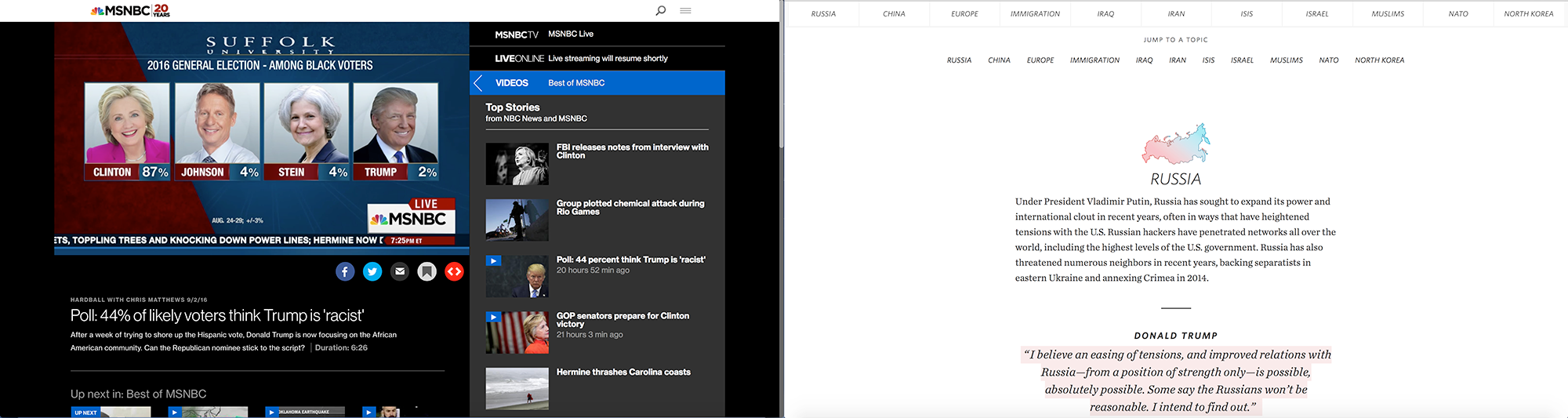Open the MSNBC search magnifier icon
The height and width of the screenshot is (418, 1568).
coord(661,10)
